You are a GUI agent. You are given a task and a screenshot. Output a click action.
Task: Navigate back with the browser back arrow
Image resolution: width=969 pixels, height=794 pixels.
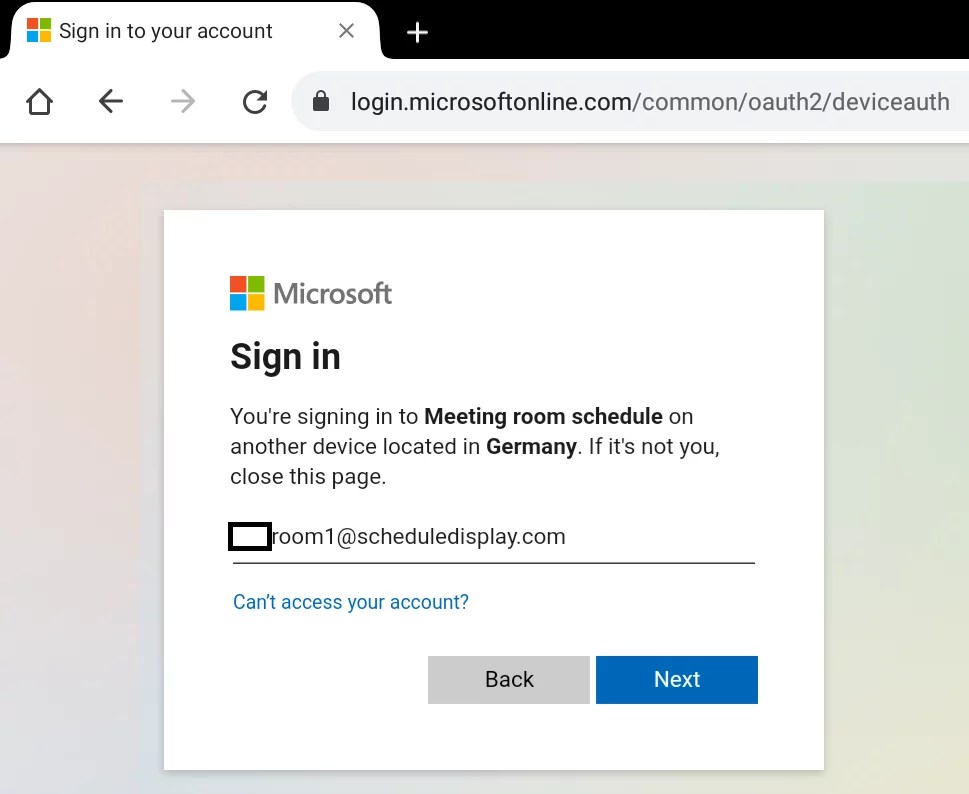[110, 101]
